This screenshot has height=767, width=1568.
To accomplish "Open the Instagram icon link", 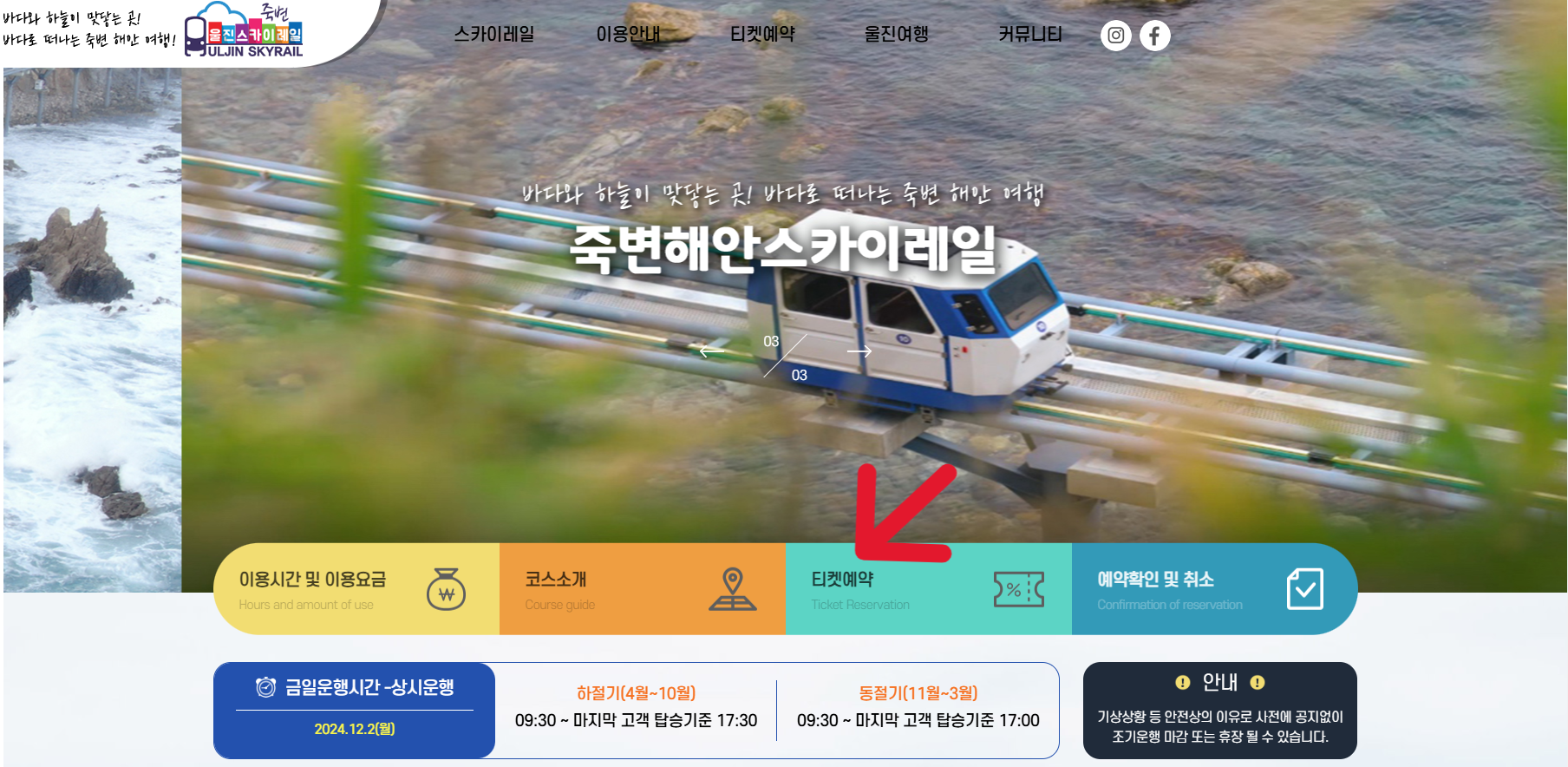I will click(1116, 36).
